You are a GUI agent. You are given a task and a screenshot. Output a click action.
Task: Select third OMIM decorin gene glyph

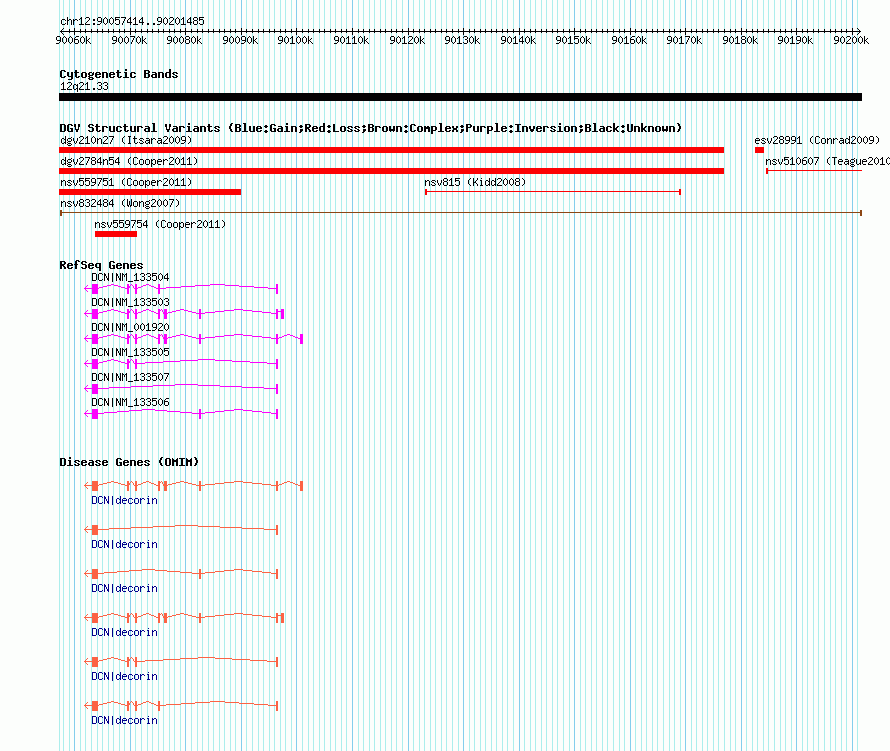181,574
